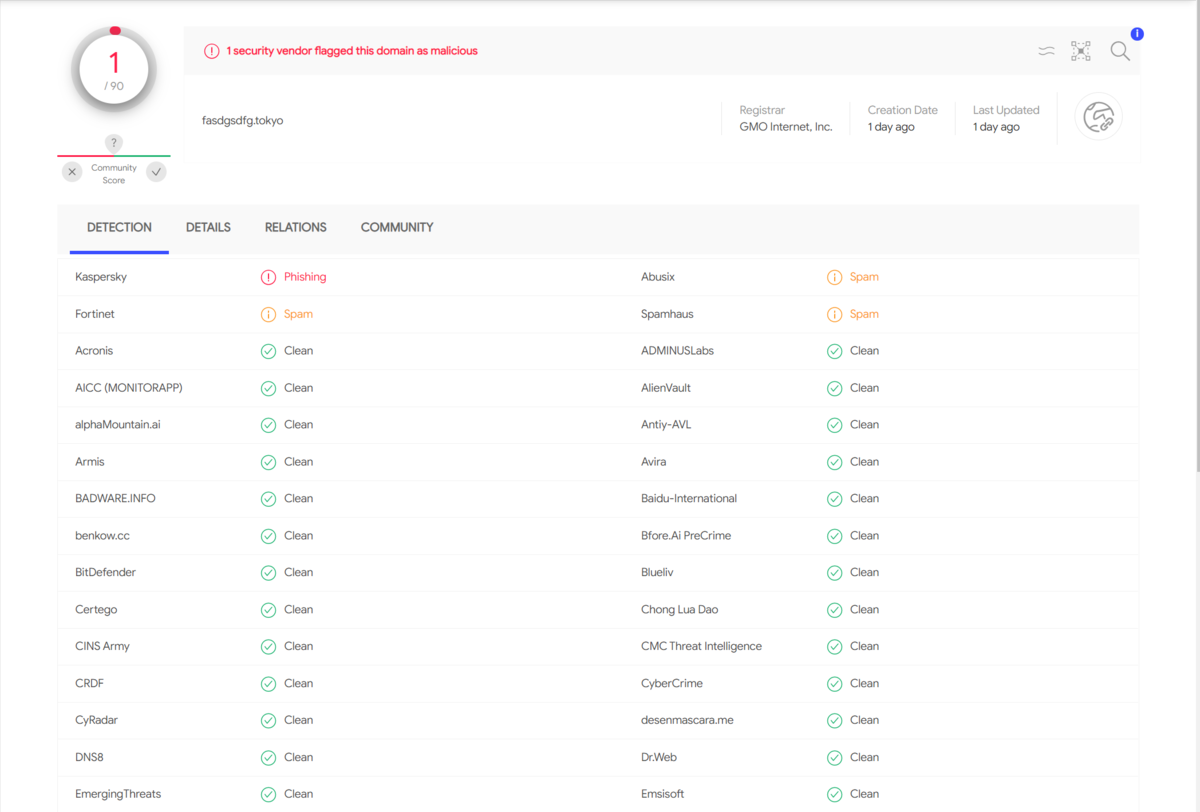
Task: Click Kaspersky phishing warning icon
Action: [268, 277]
